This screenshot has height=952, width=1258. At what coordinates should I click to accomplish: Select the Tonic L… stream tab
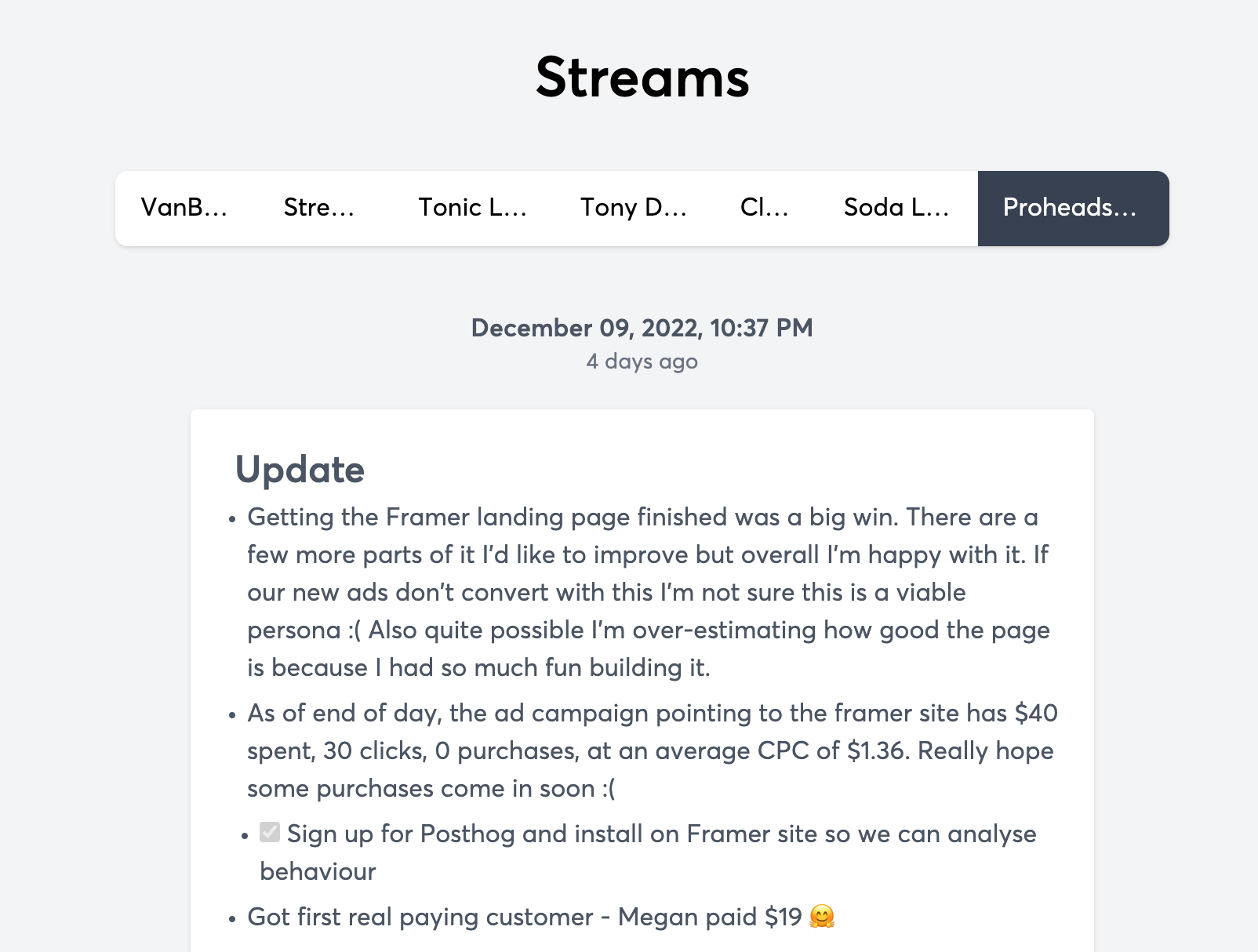click(472, 208)
